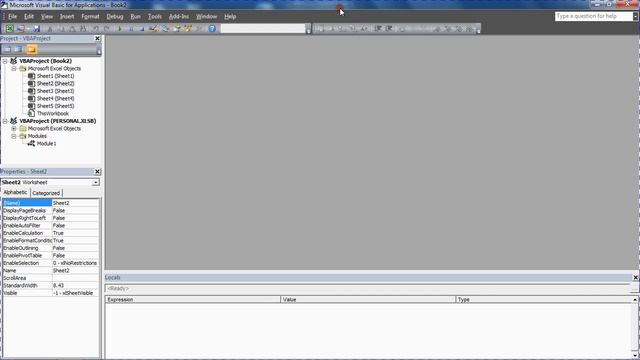The image size is (640, 360).
Task: Switch to the Alphabetic properties tab
Action: pos(16,192)
